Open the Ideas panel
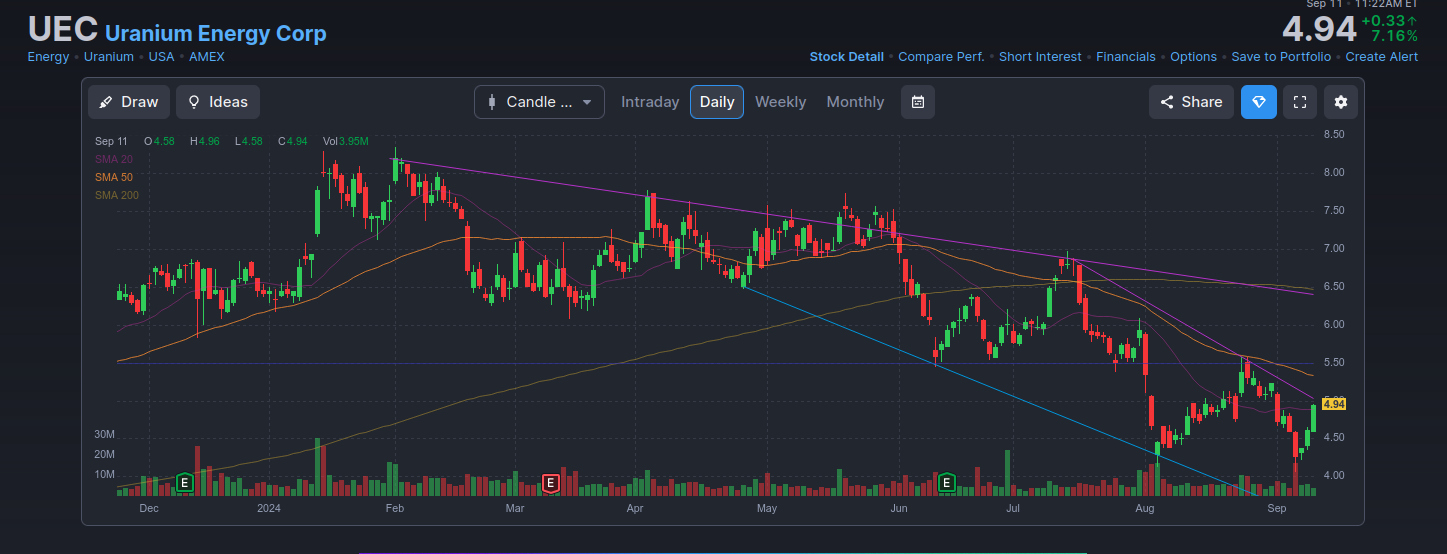Image resolution: width=1447 pixels, height=554 pixels. point(218,102)
